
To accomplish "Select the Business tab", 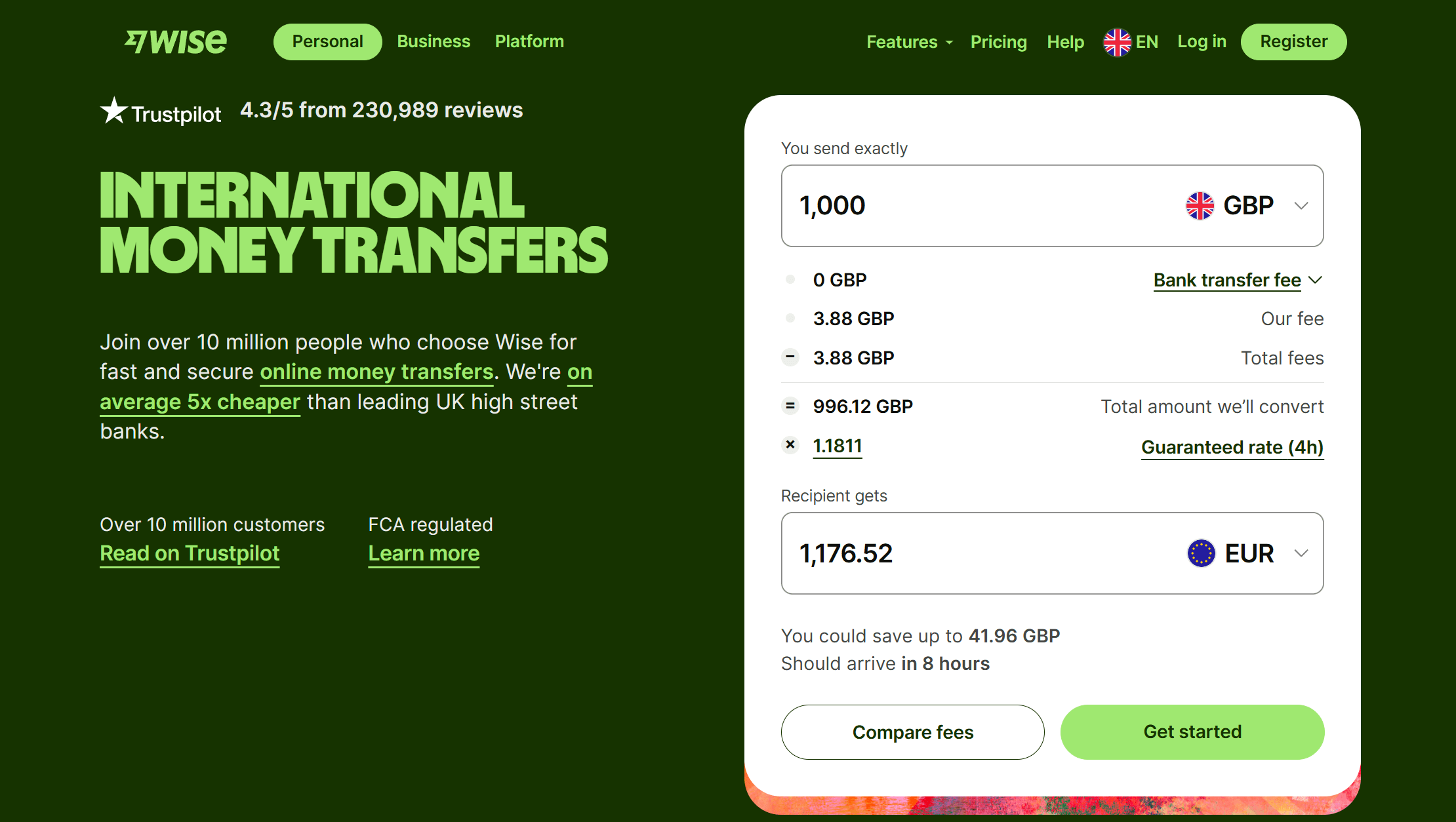I will tap(432, 41).
